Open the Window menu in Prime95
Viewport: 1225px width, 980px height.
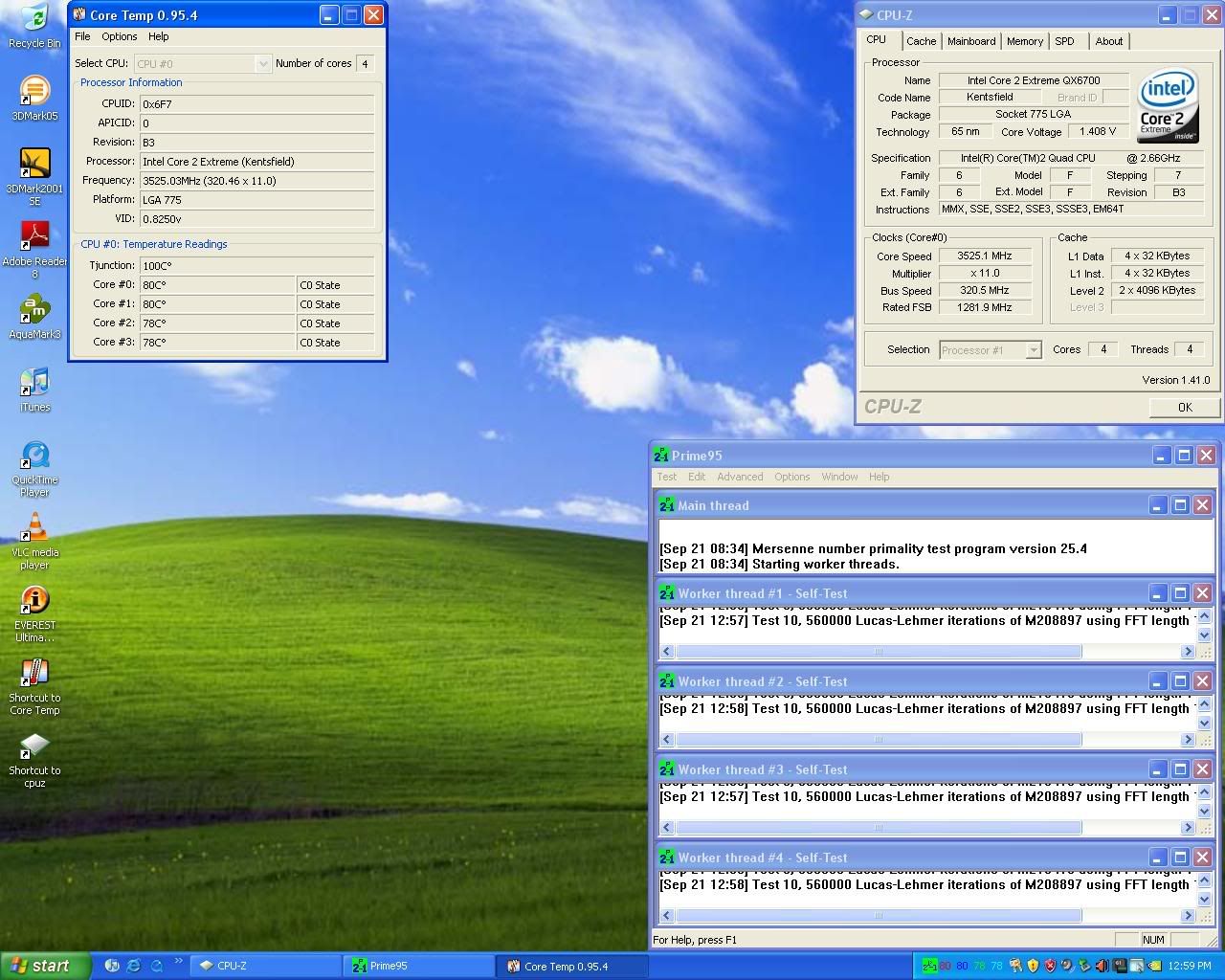pyautogui.click(x=839, y=477)
